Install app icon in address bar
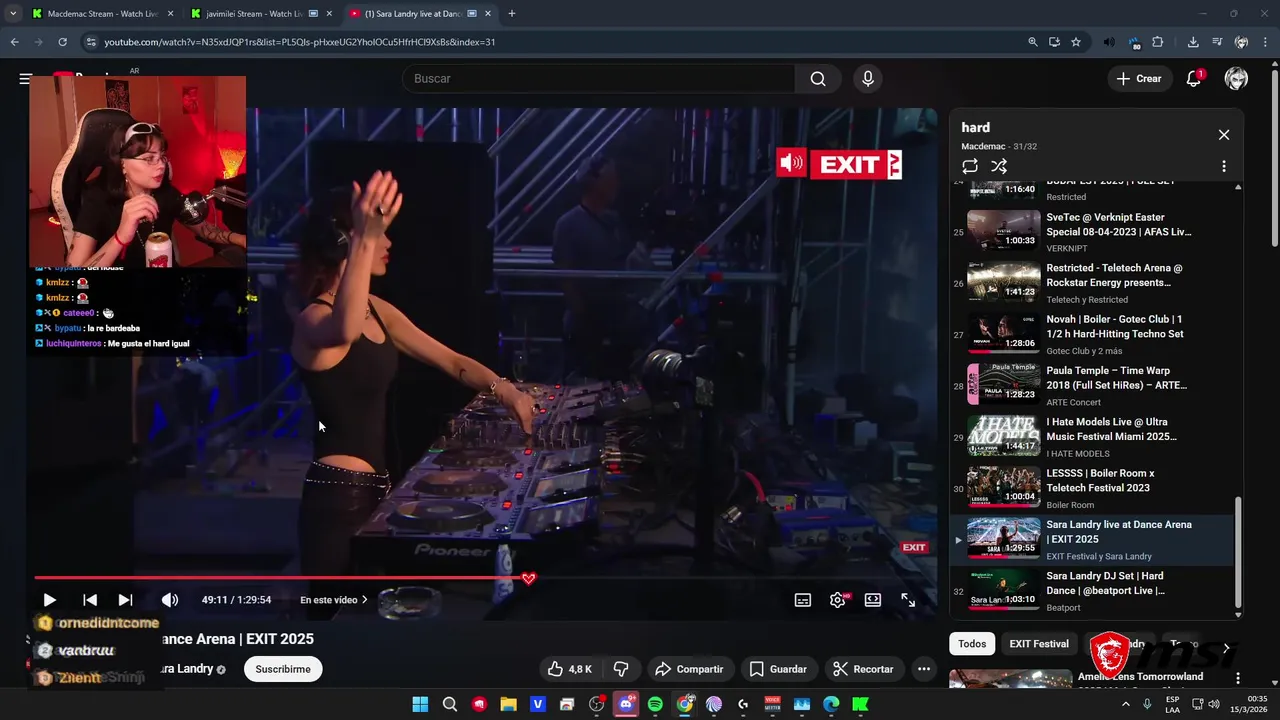The width and height of the screenshot is (1280, 720). [x=1054, y=42]
